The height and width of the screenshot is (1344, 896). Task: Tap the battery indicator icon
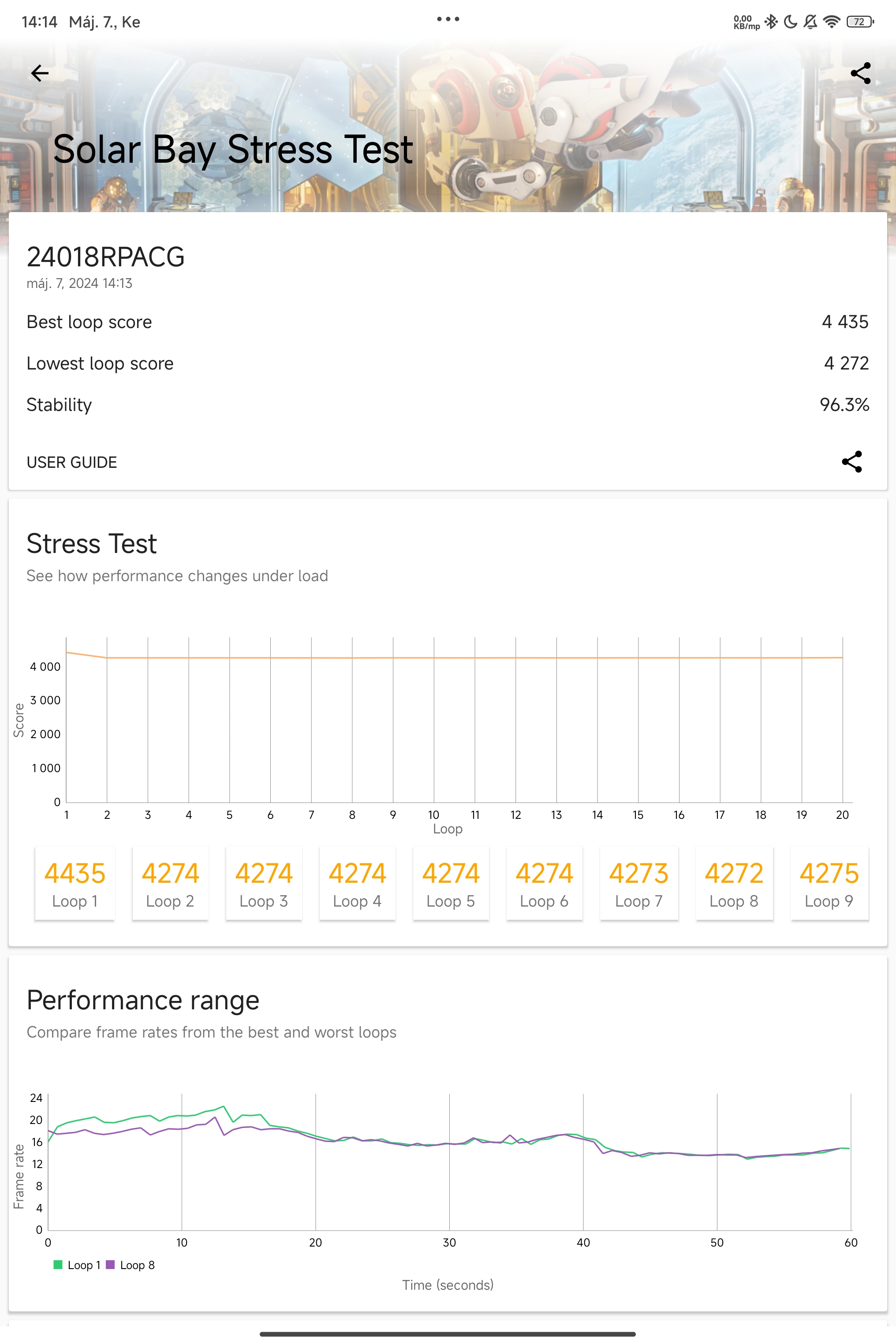[x=860, y=22]
